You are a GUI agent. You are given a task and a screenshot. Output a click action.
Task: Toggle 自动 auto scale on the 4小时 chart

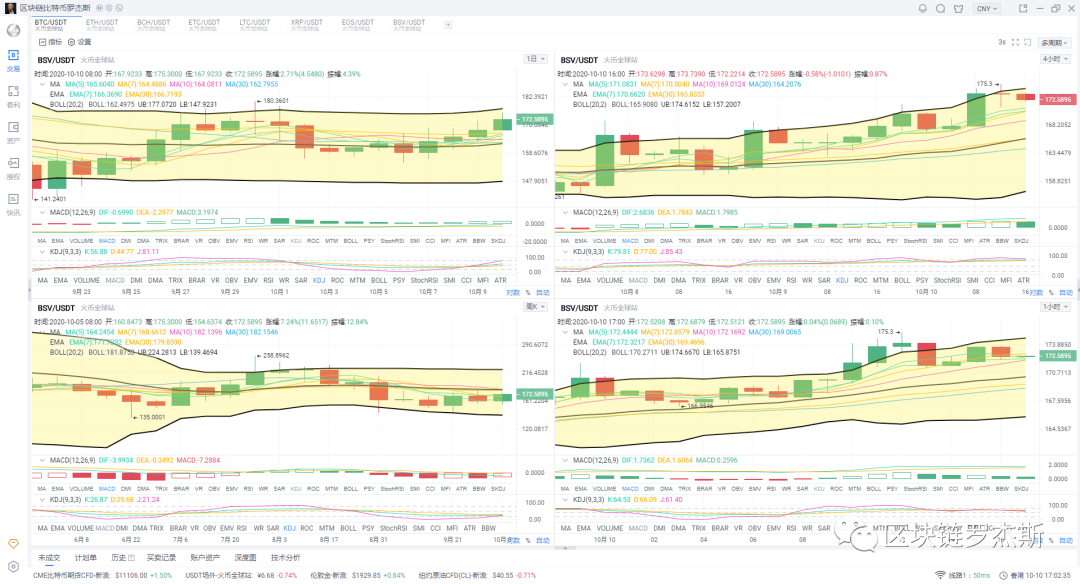point(1066,293)
